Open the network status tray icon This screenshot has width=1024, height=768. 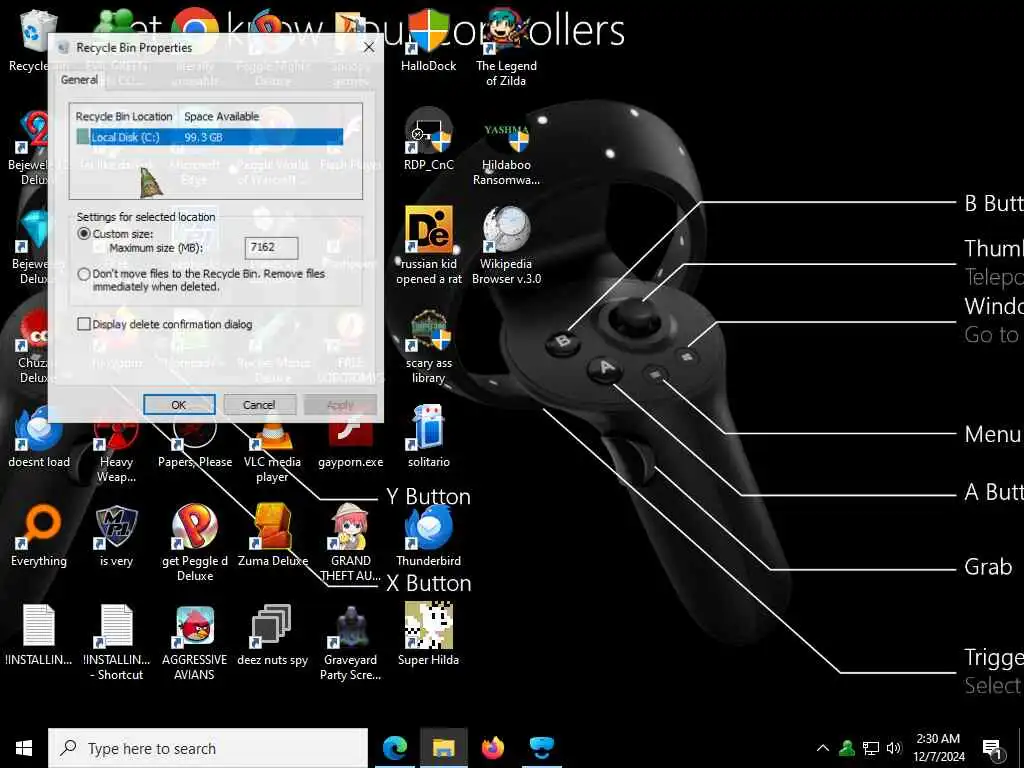[871, 748]
